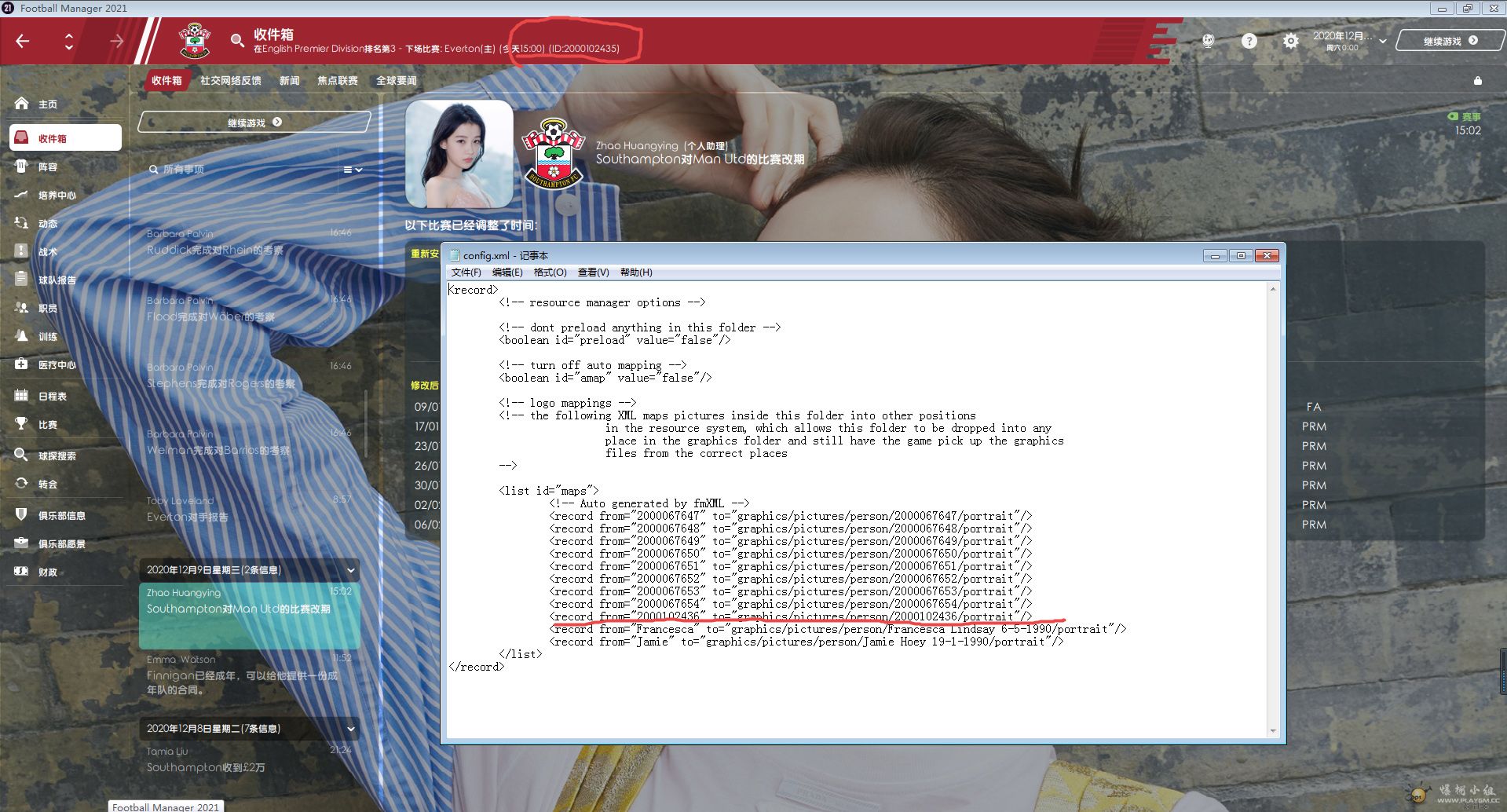Click the lock icon below header

(1477, 80)
